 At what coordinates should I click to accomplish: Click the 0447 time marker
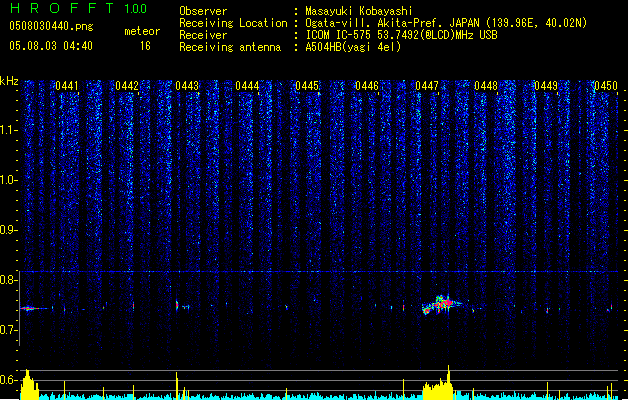click(x=427, y=86)
